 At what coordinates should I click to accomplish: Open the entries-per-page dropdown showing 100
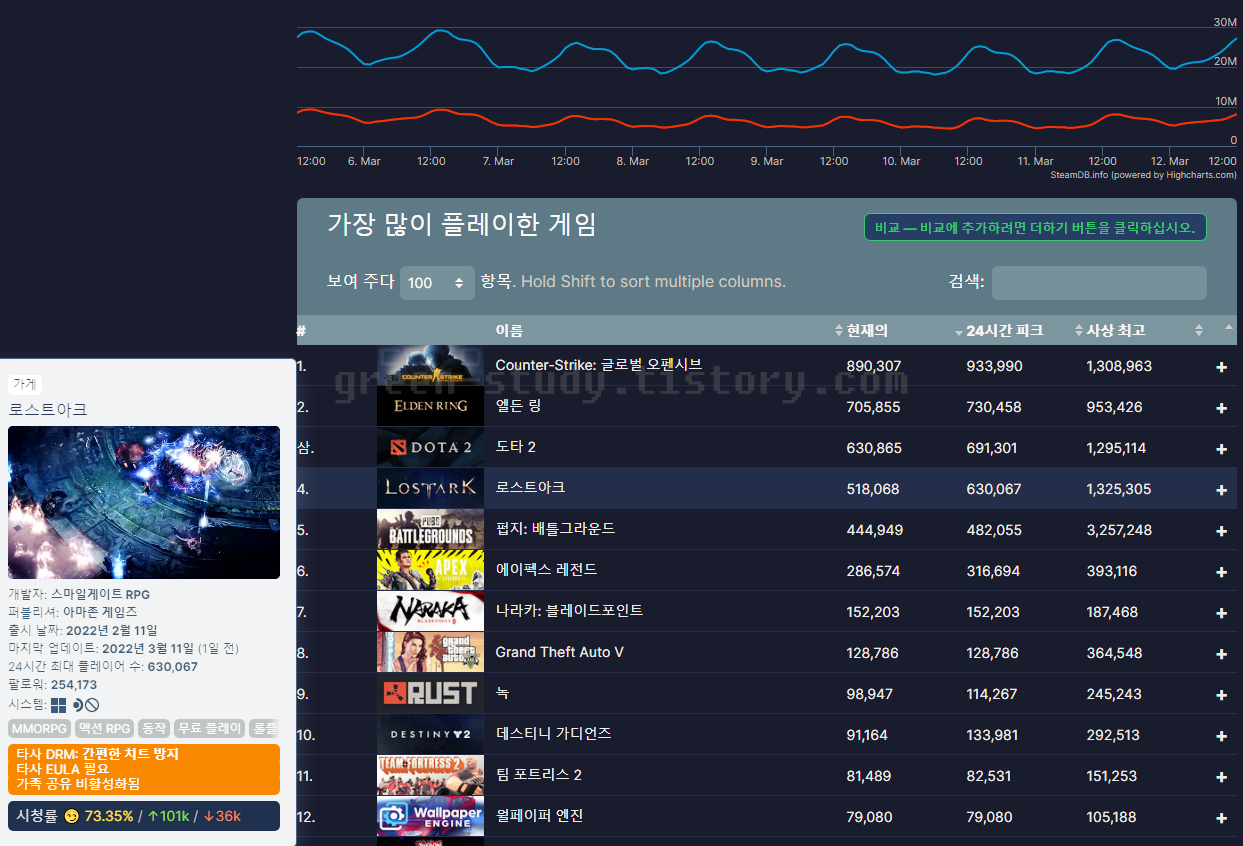pos(437,283)
